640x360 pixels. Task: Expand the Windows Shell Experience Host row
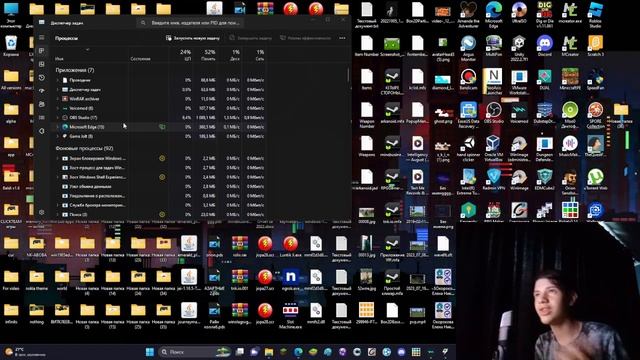click(x=57, y=177)
